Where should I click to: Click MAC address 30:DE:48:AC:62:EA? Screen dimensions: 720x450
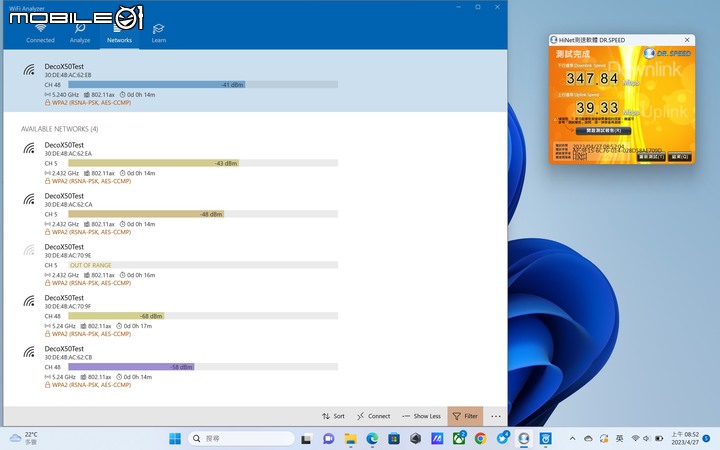click(x=68, y=153)
